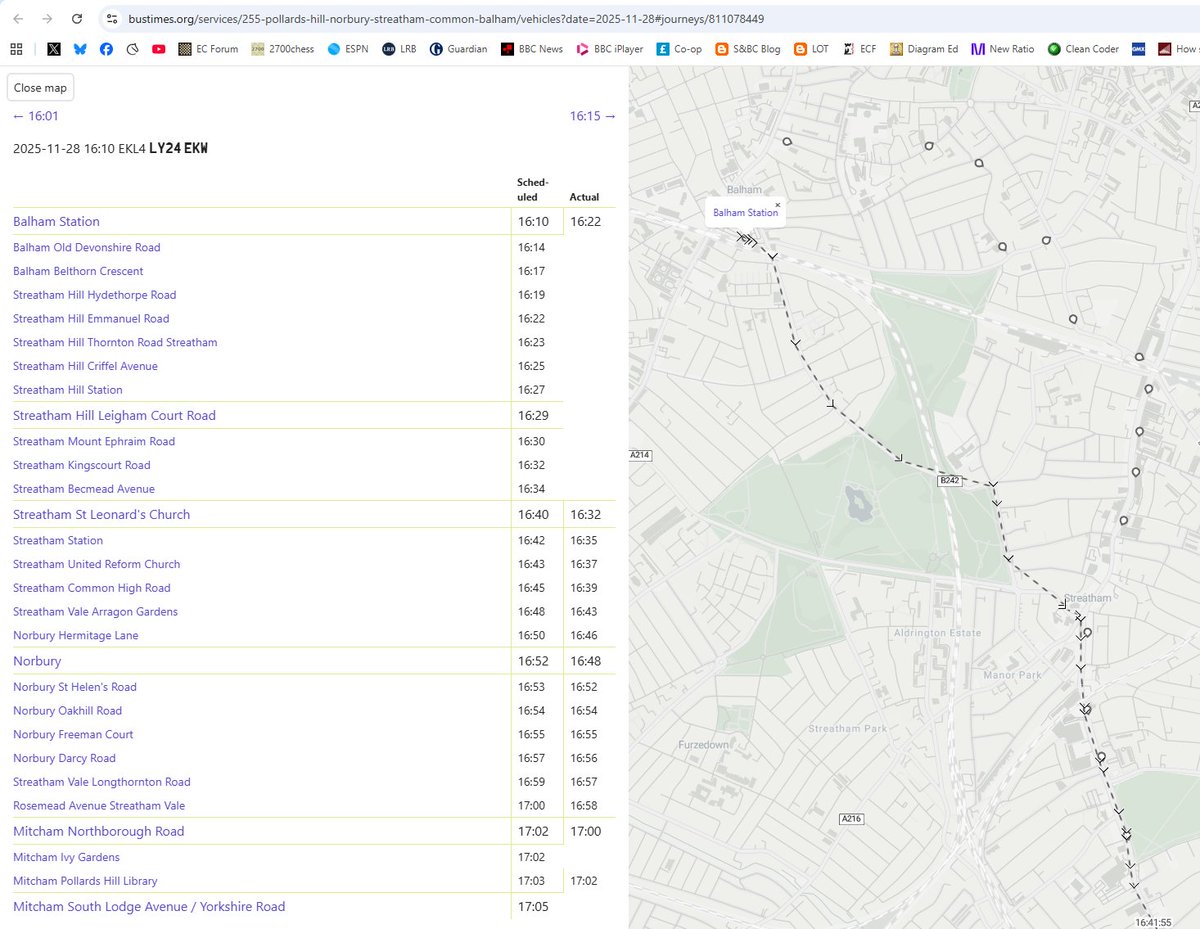This screenshot has width=1200, height=929.
Task: Open the Bluesky butterfly bookmark
Action: click(x=80, y=48)
